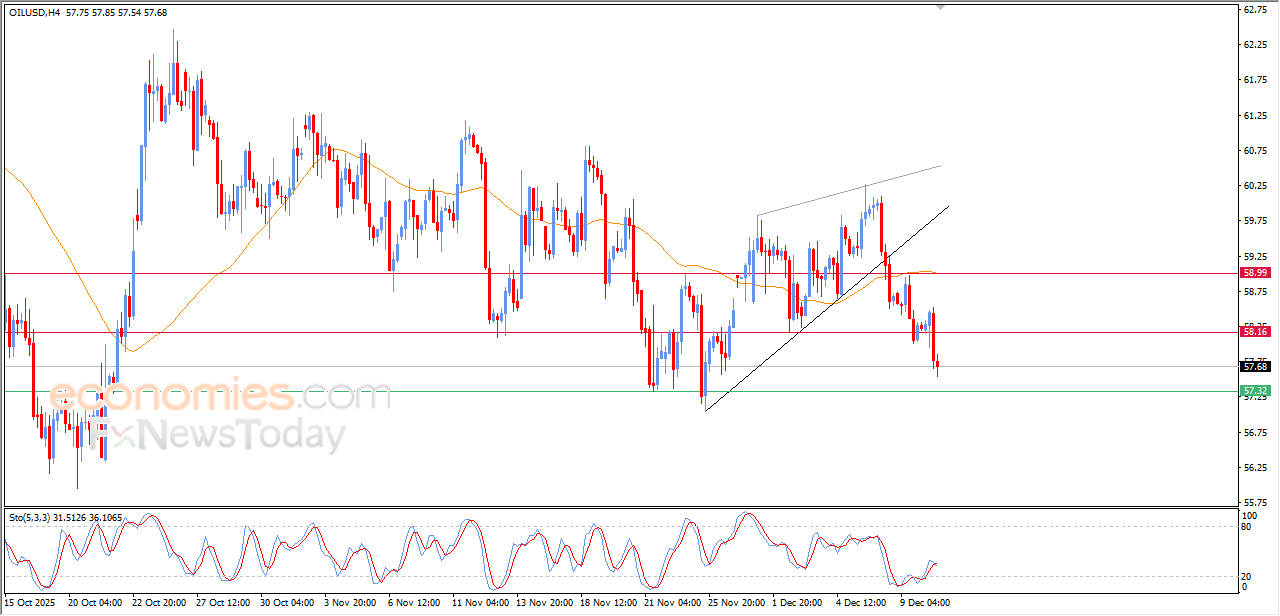This screenshot has width=1280, height=616.
Task: Click the black 57.68 current price label
Action: pyautogui.click(x=1255, y=366)
